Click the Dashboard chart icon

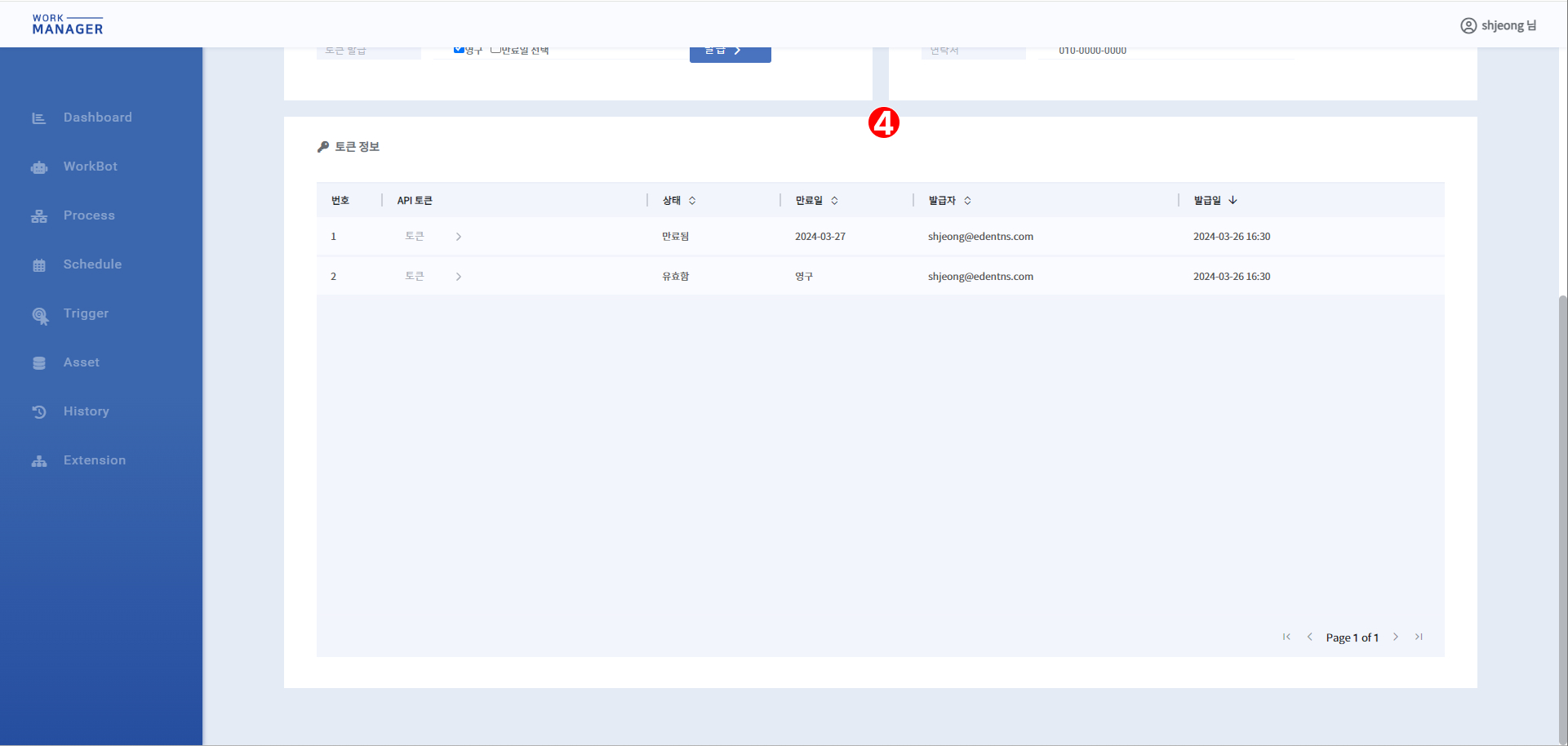pos(38,118)
